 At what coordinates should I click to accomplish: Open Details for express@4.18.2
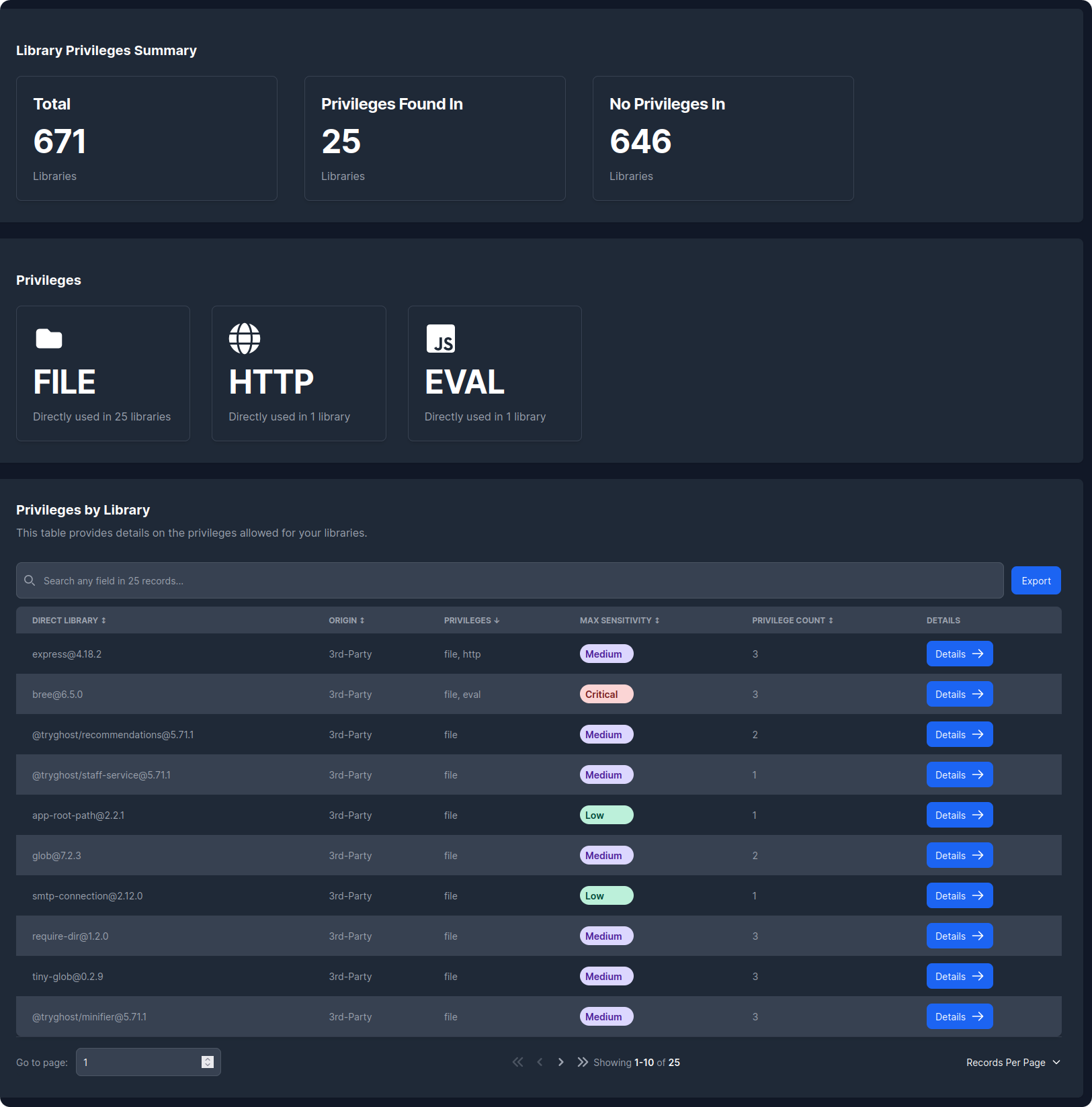pyautogui.click(x=960, y=654)
